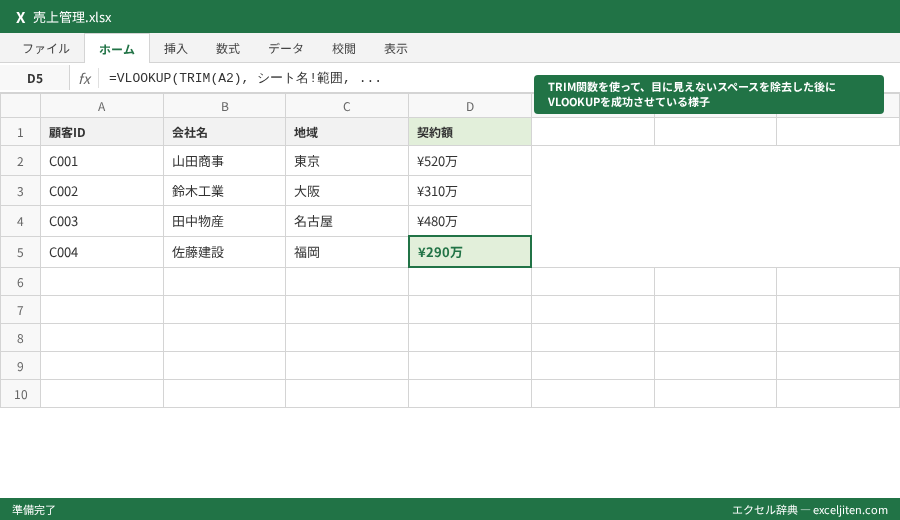Screen dimensions: 900x520
Task: Select cell containing 山田商事
Action: (x=224, y=161)
